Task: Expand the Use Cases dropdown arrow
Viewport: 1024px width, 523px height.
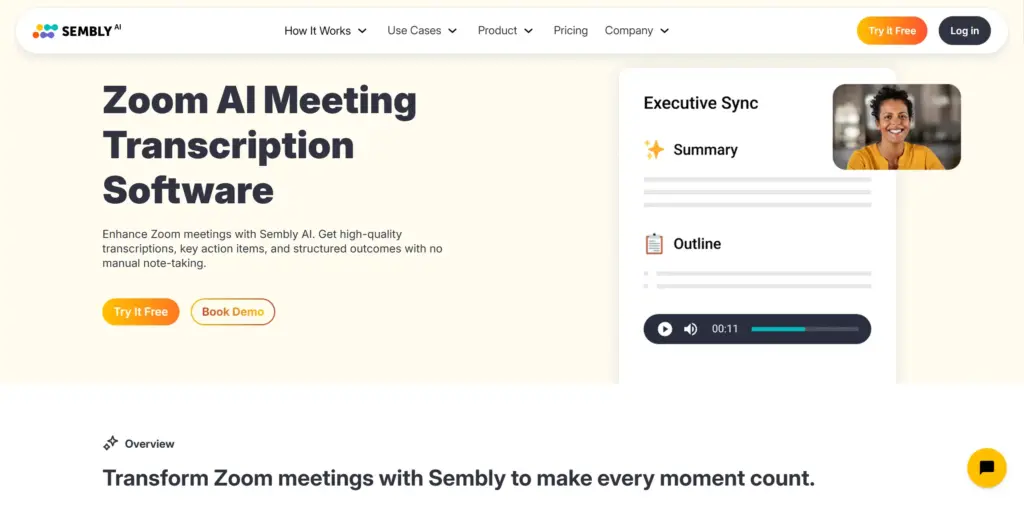Action: 452,31
